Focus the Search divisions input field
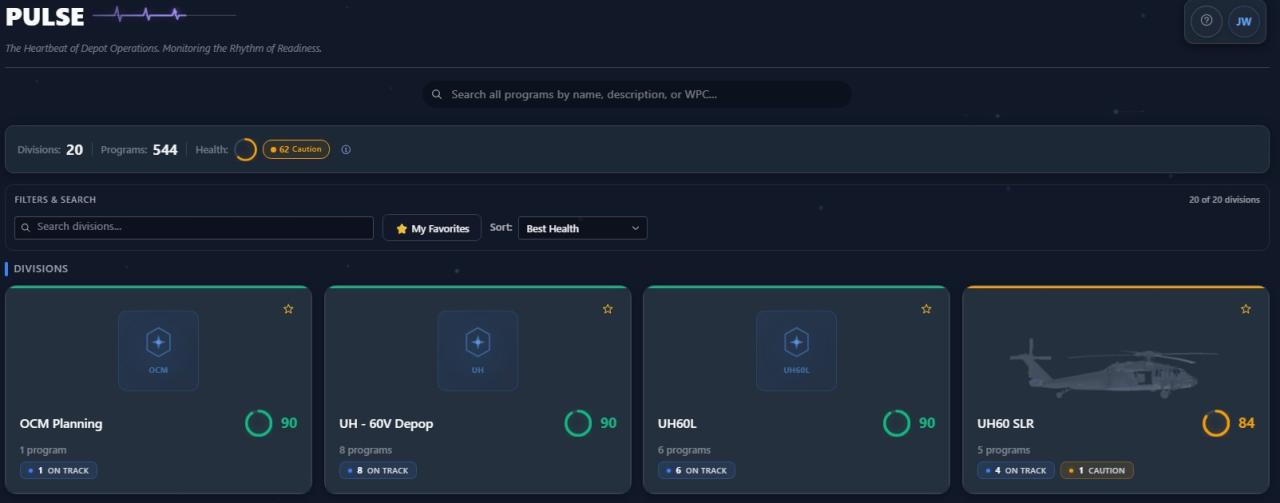Viewport: 1280px width, 503px height. tap(194, 227)
